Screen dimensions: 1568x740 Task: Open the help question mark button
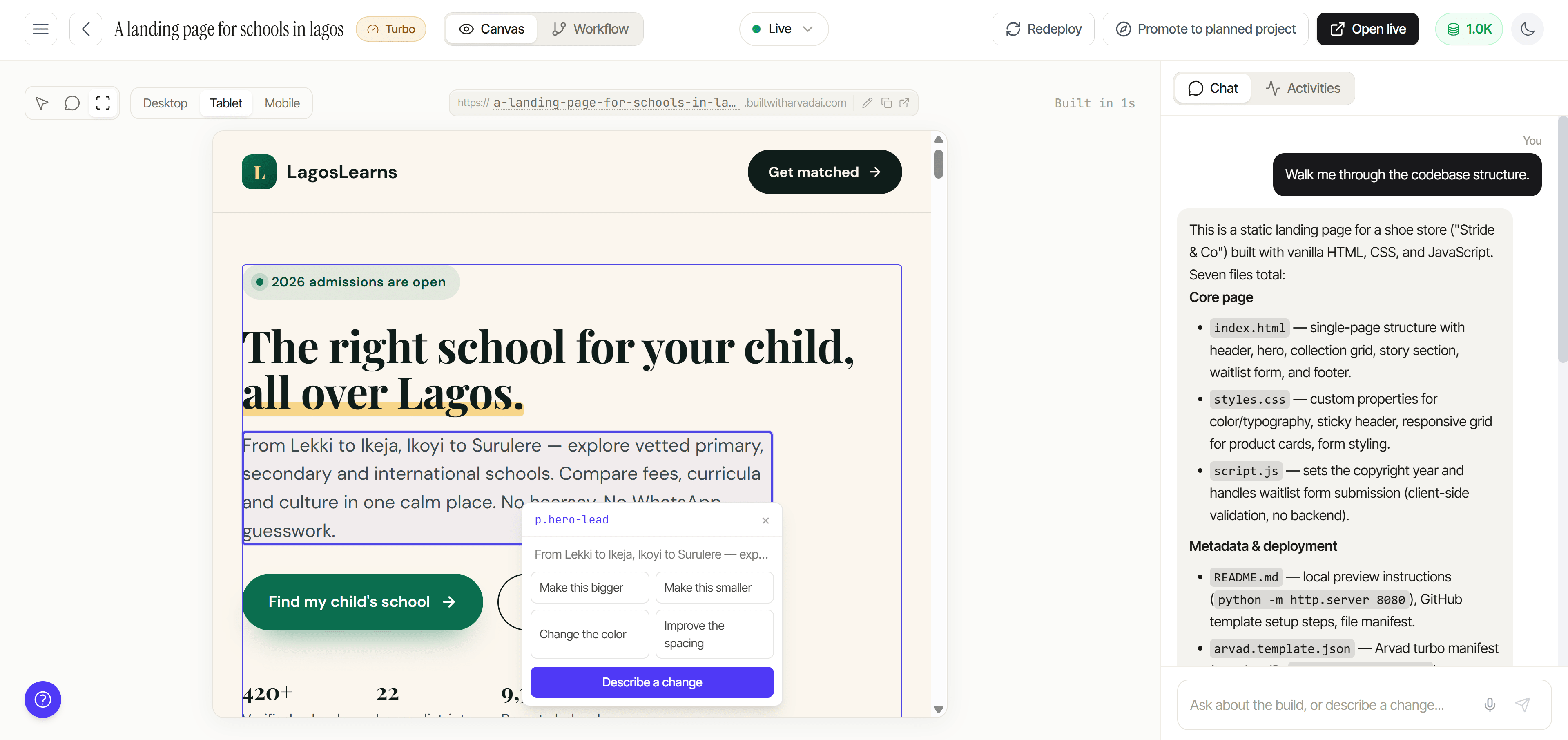(42, 699)
